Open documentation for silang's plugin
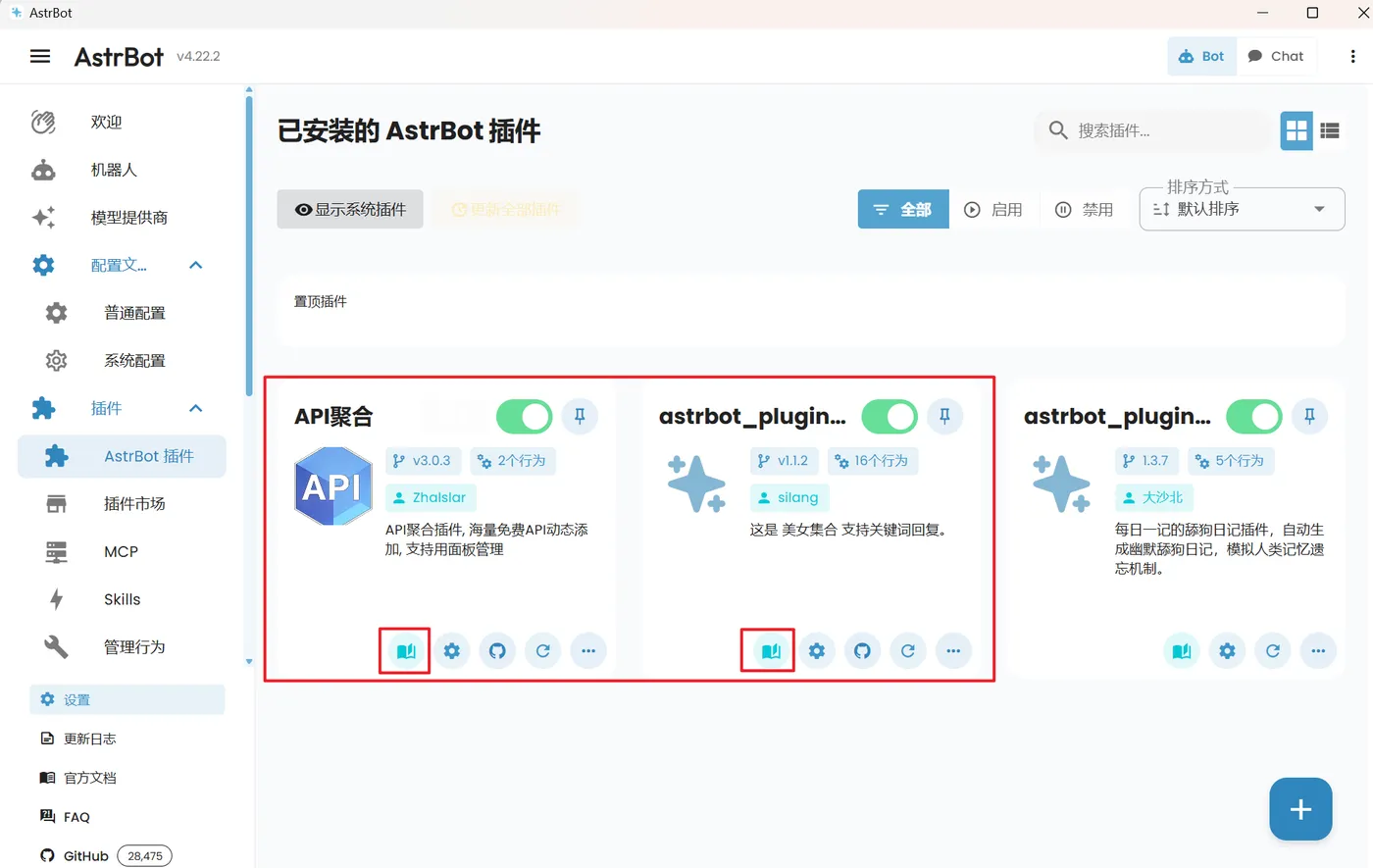 coord(771,650)
